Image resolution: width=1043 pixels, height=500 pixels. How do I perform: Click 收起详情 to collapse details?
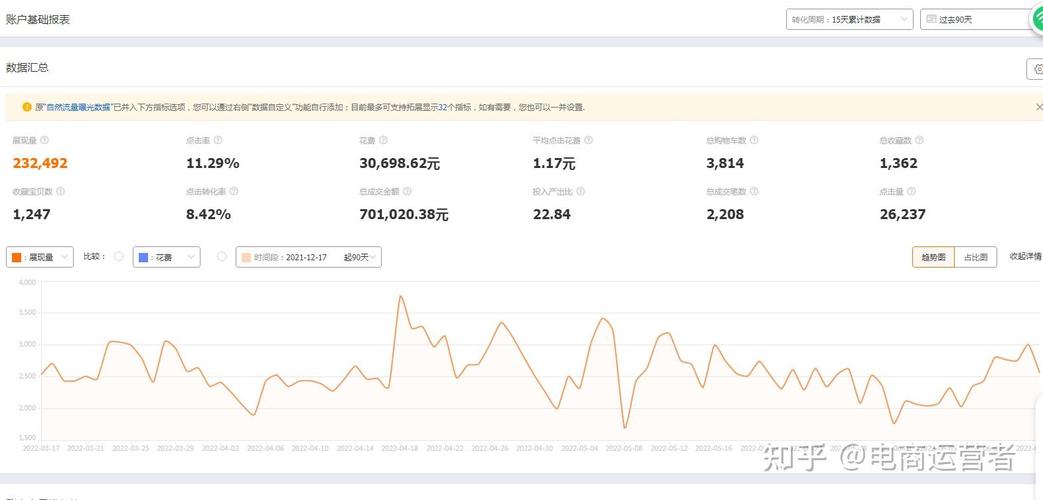[x=1025, y=256]
